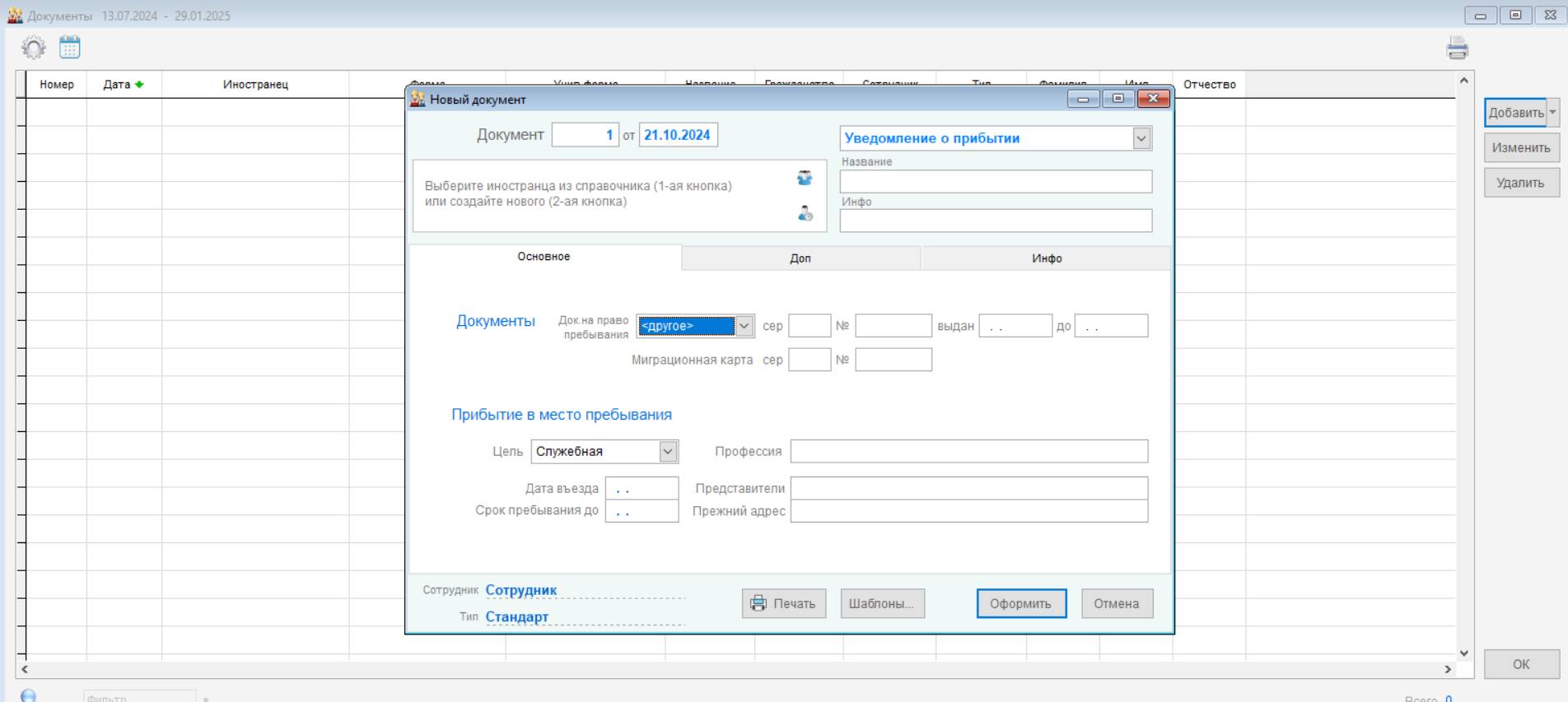Click the filter funnel icon at bottom left
This screenshot has height=702, width=1568.
pos(29,696)
